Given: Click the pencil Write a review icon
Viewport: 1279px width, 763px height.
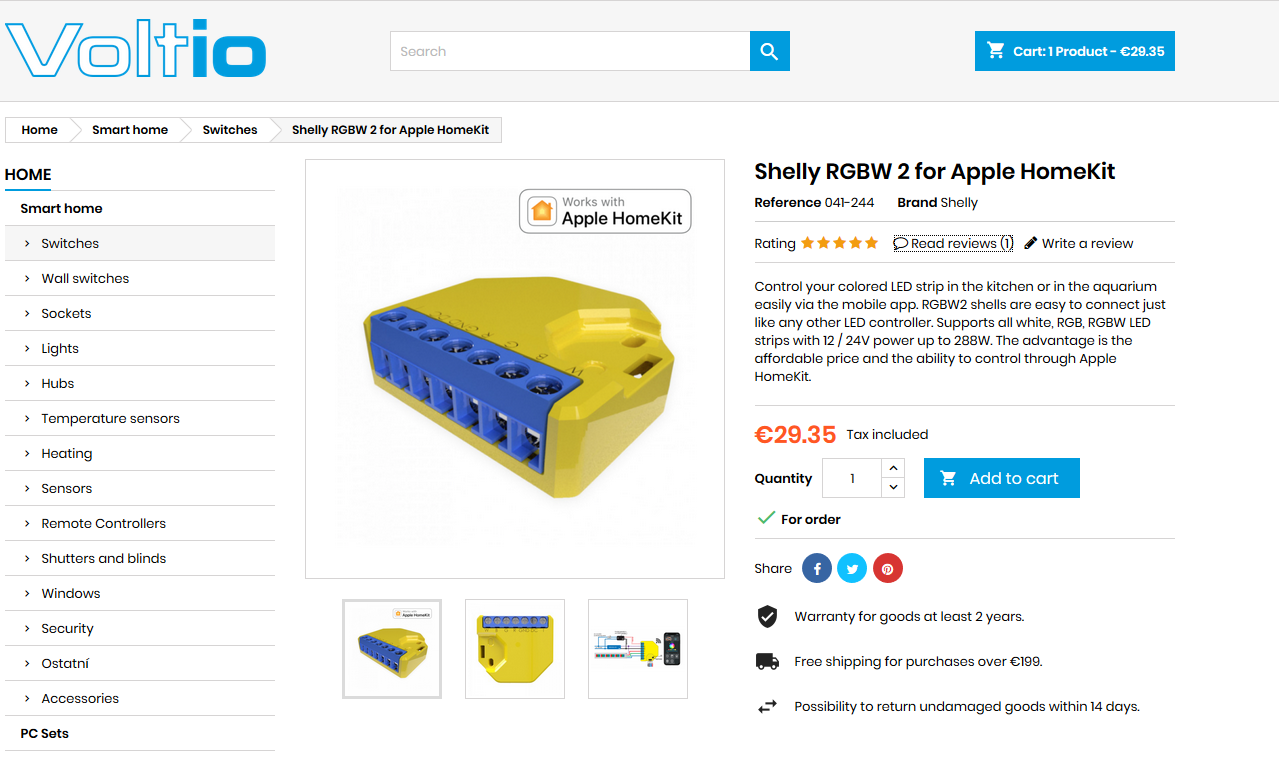Looking at the screenshot, I should (1031, 243).
